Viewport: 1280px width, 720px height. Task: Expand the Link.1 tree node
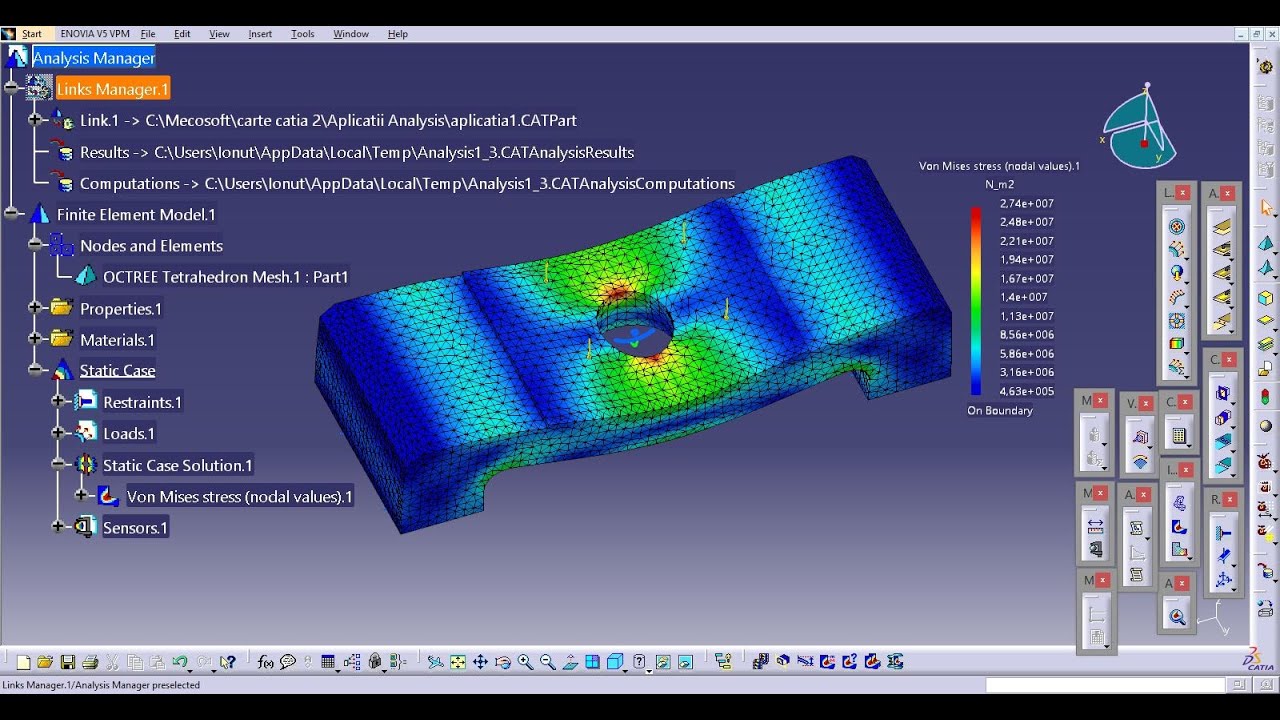click(35, 120)
